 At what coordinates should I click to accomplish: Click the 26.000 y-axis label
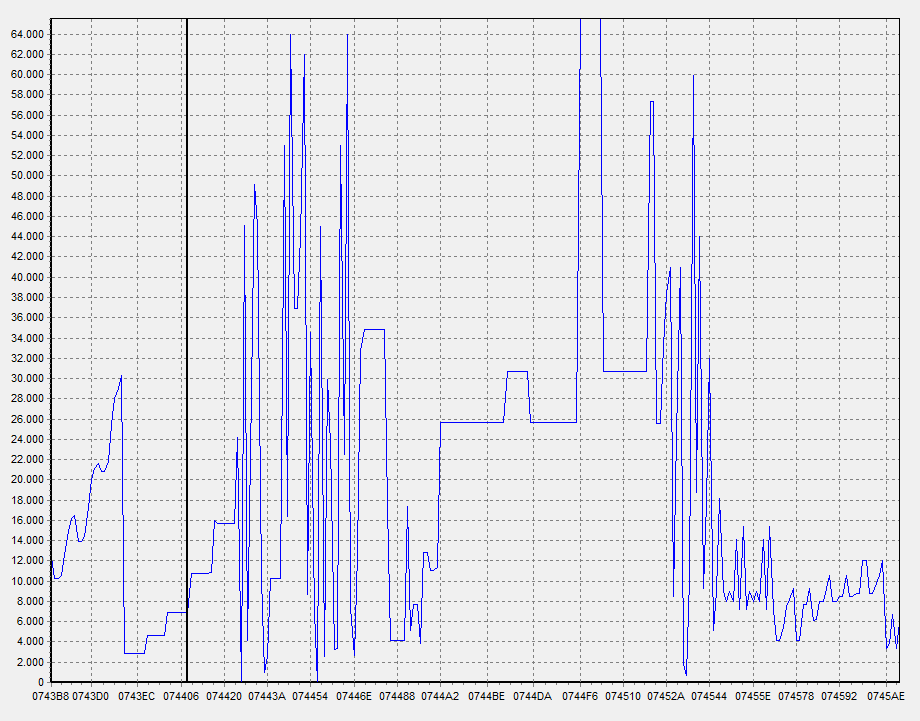[27, 419]
